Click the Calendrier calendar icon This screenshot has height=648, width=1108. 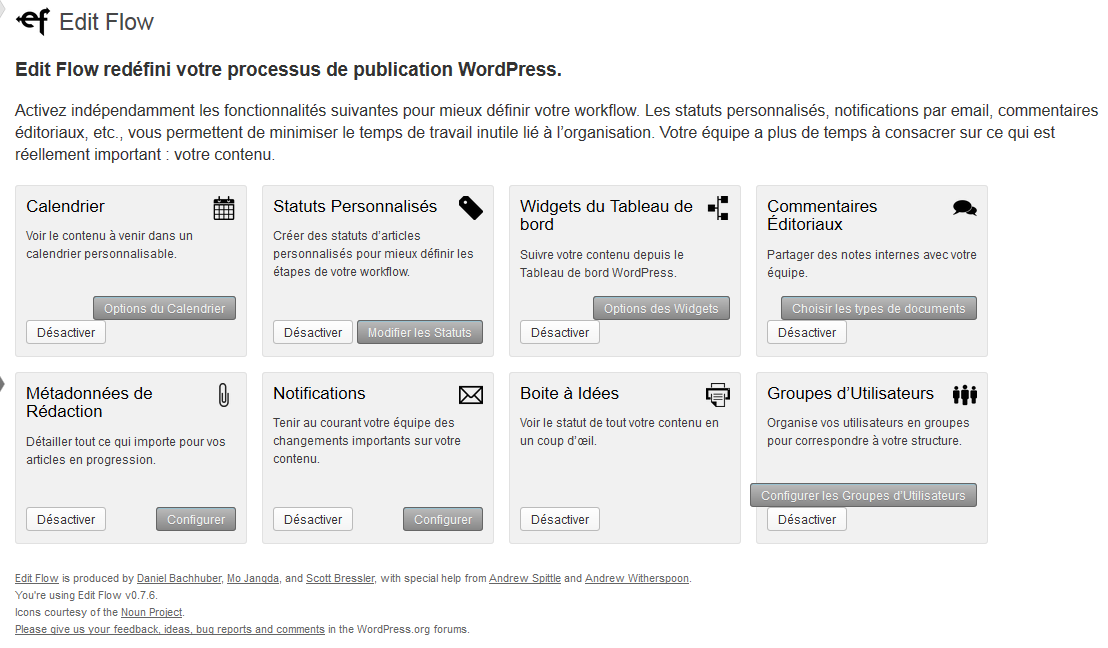224,208
